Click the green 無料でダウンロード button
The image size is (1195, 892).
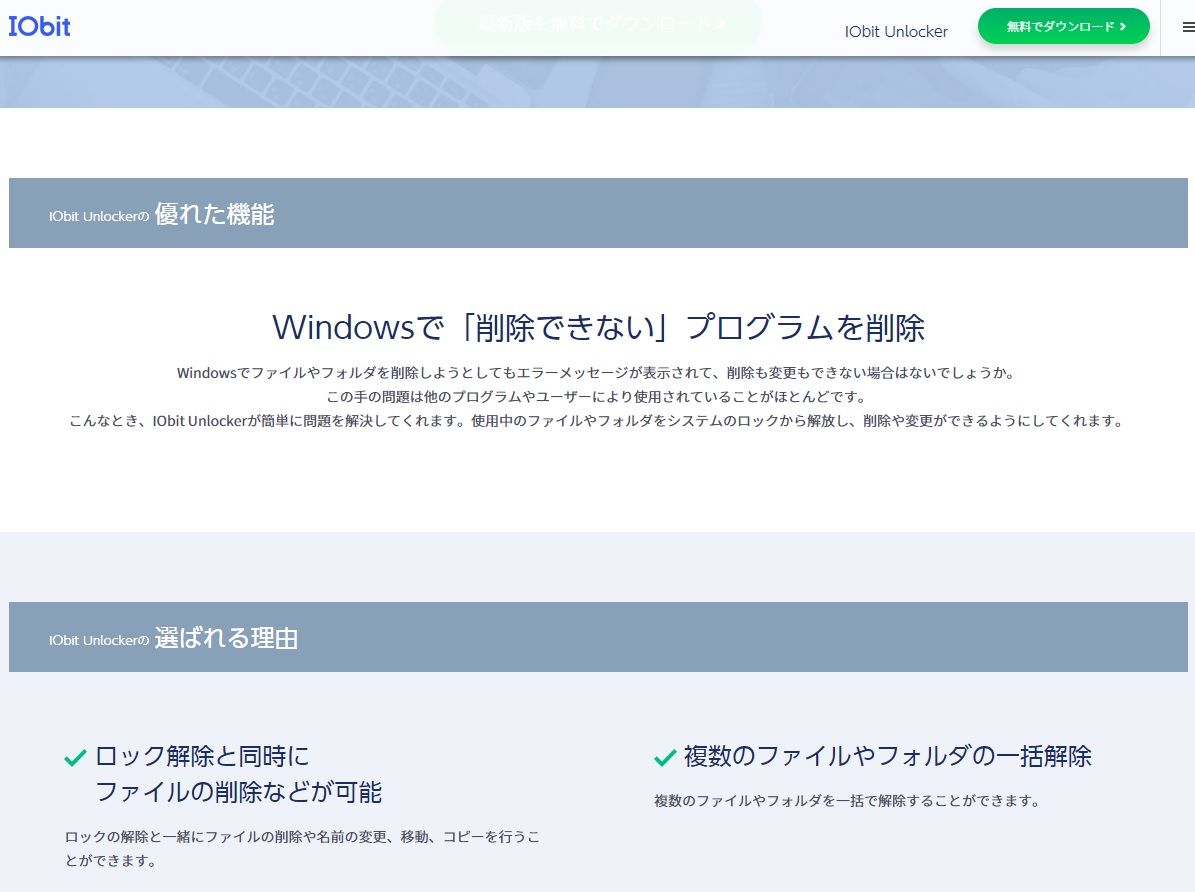1063,27
